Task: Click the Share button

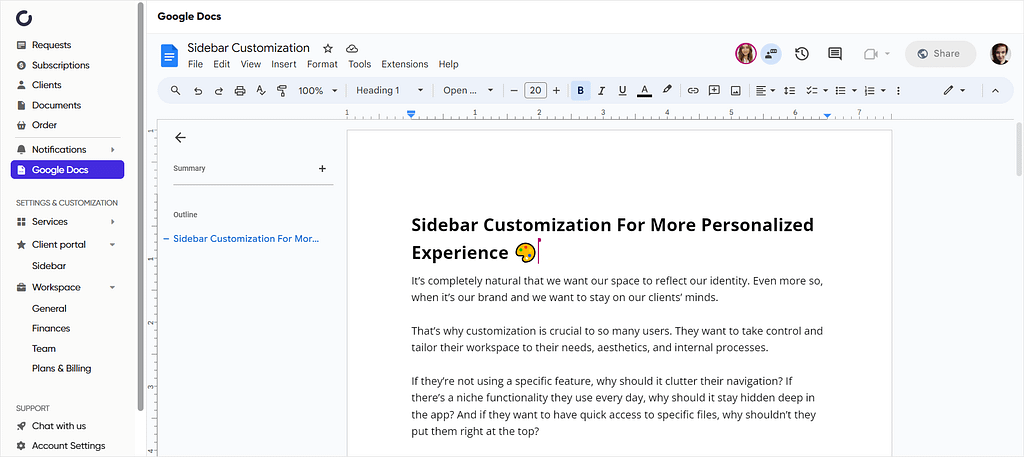Action: coord(940,54)
